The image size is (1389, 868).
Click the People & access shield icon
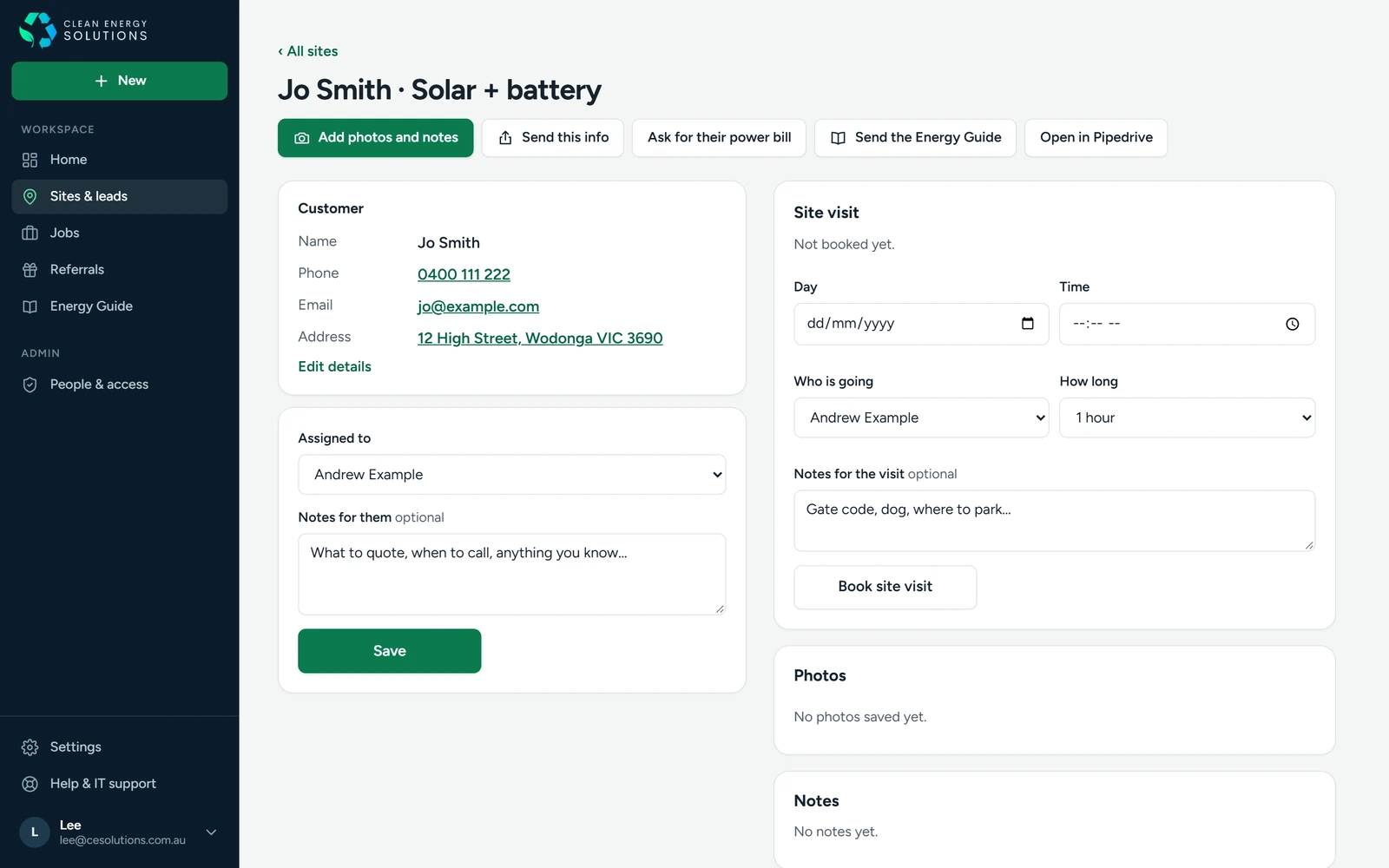[x=30, y=385]
